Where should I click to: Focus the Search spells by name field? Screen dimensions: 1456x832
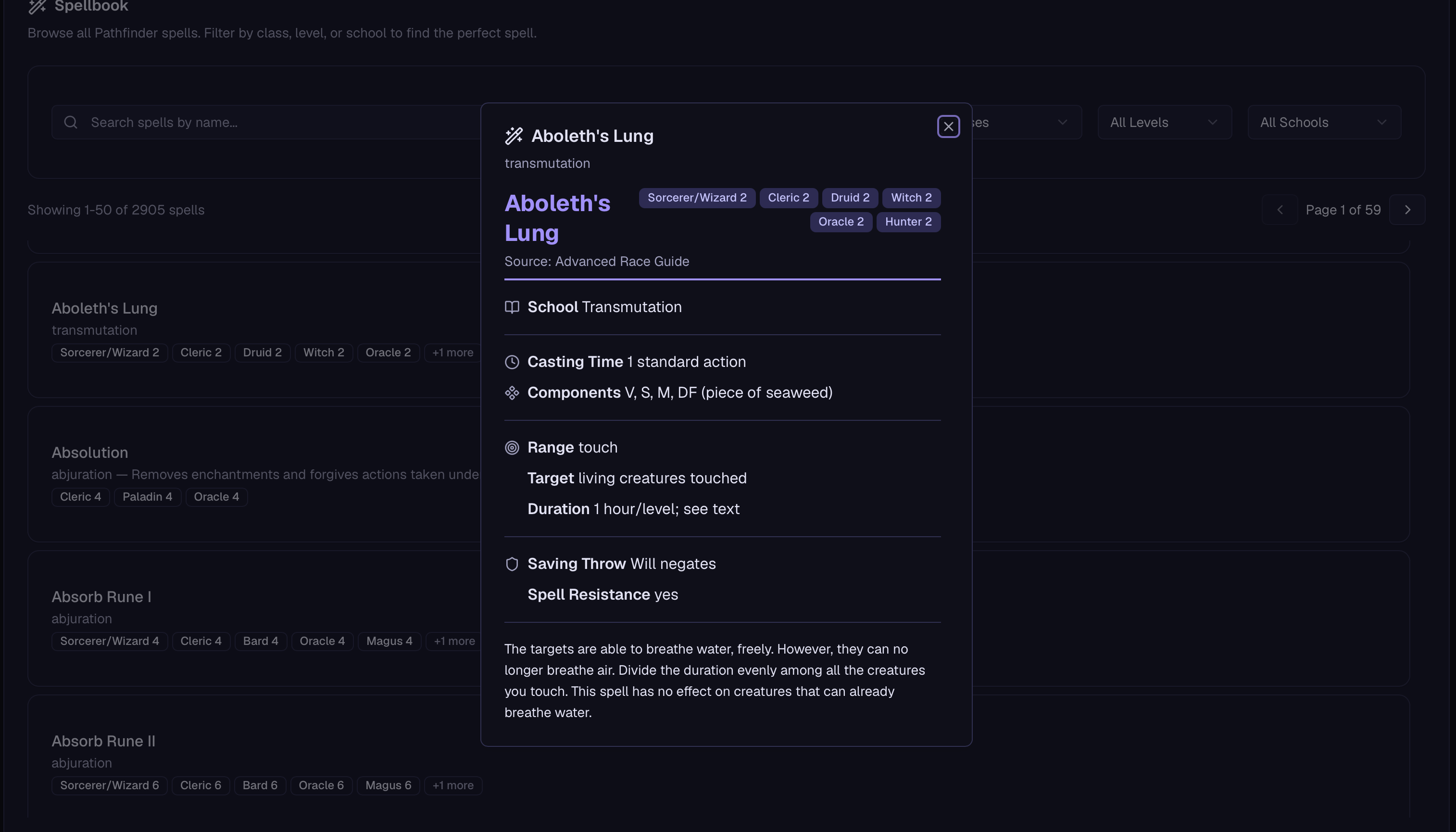[266, 122]
